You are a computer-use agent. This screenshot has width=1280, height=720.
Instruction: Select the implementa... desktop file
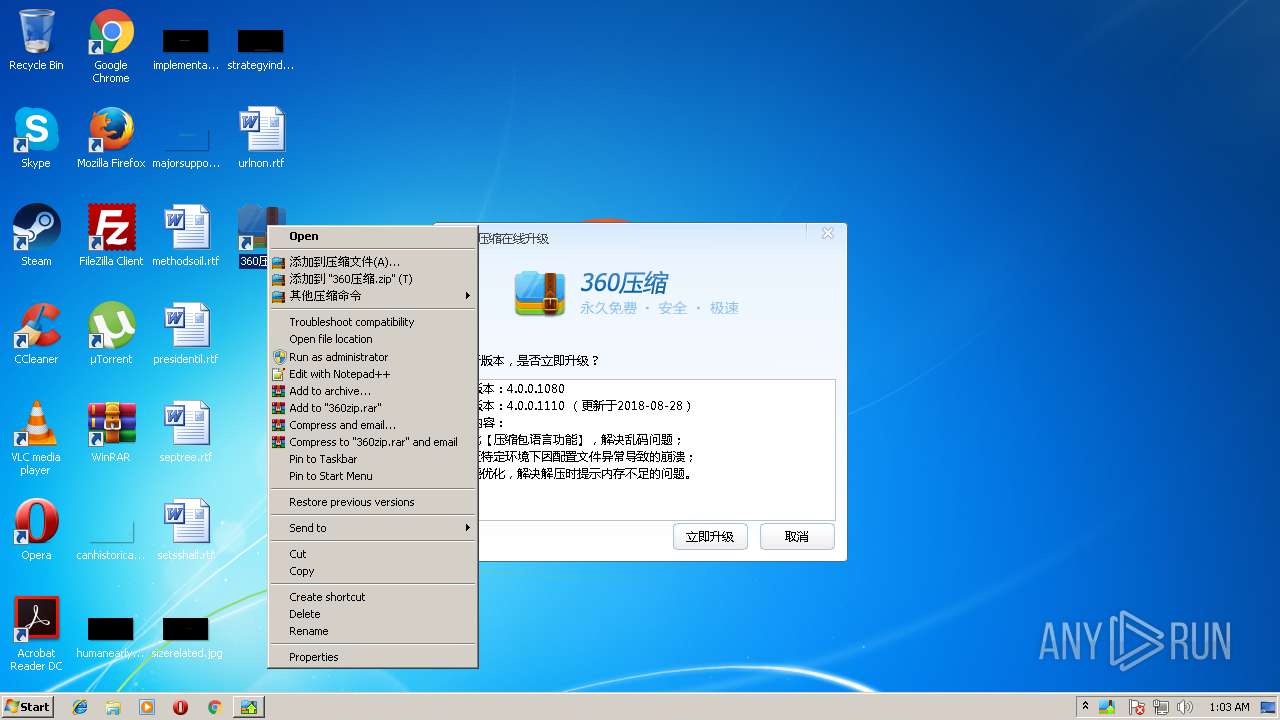tap(186, 49)
